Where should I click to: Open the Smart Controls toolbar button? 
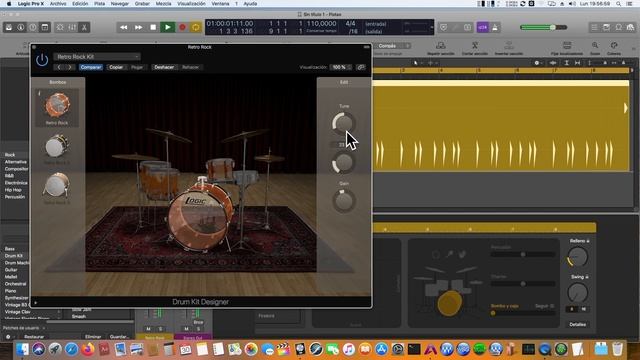60,27
